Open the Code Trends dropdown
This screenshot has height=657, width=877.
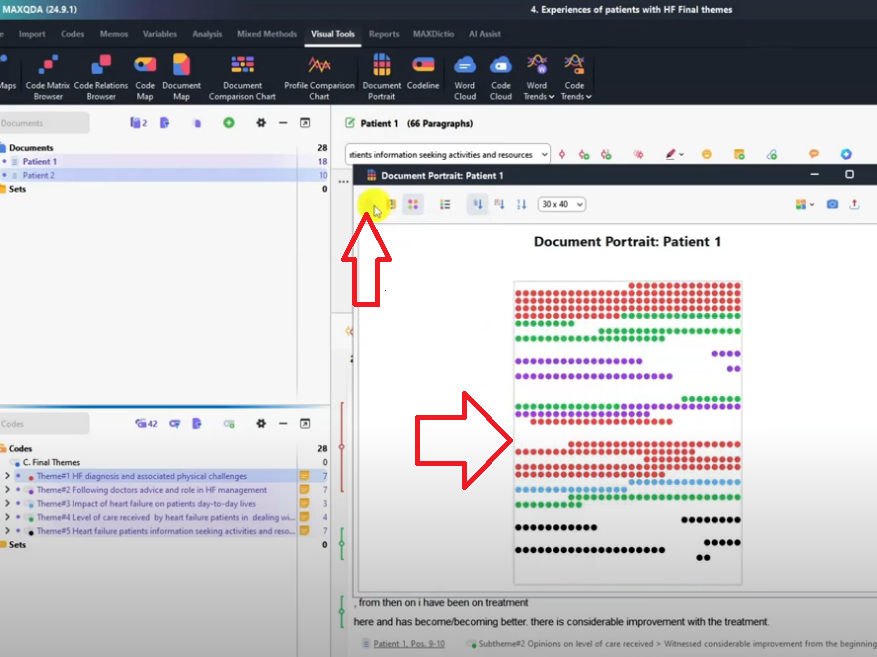(575, 77)
